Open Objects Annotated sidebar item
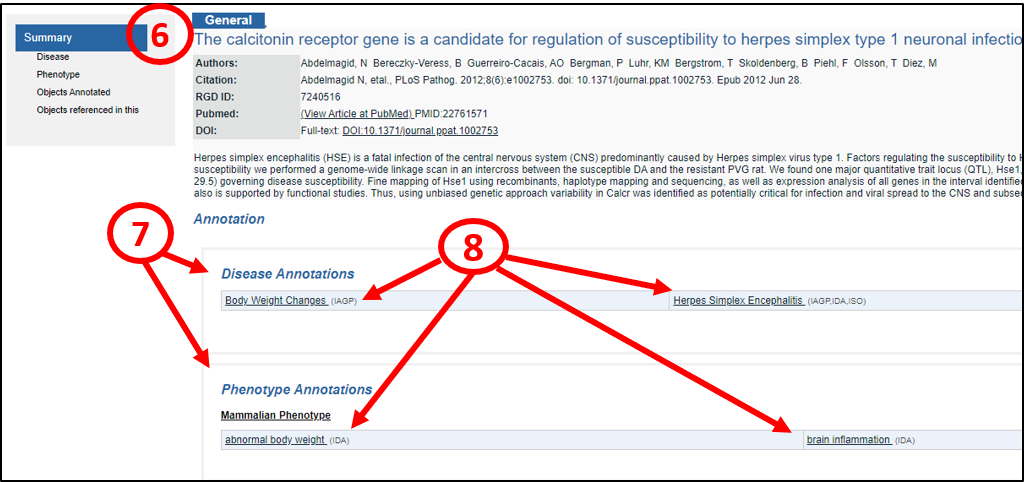Screen dimensions: 1024x482 coord(73,92)
